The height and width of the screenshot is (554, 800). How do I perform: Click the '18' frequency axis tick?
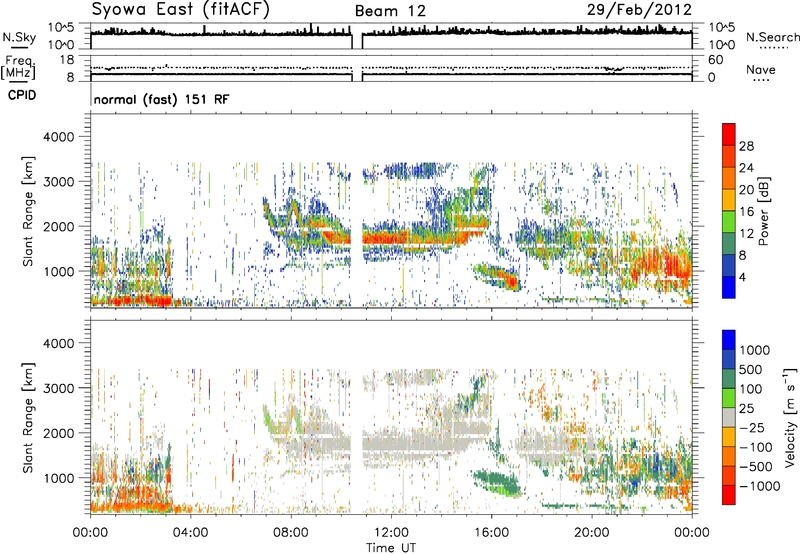[x=67, y=60]
